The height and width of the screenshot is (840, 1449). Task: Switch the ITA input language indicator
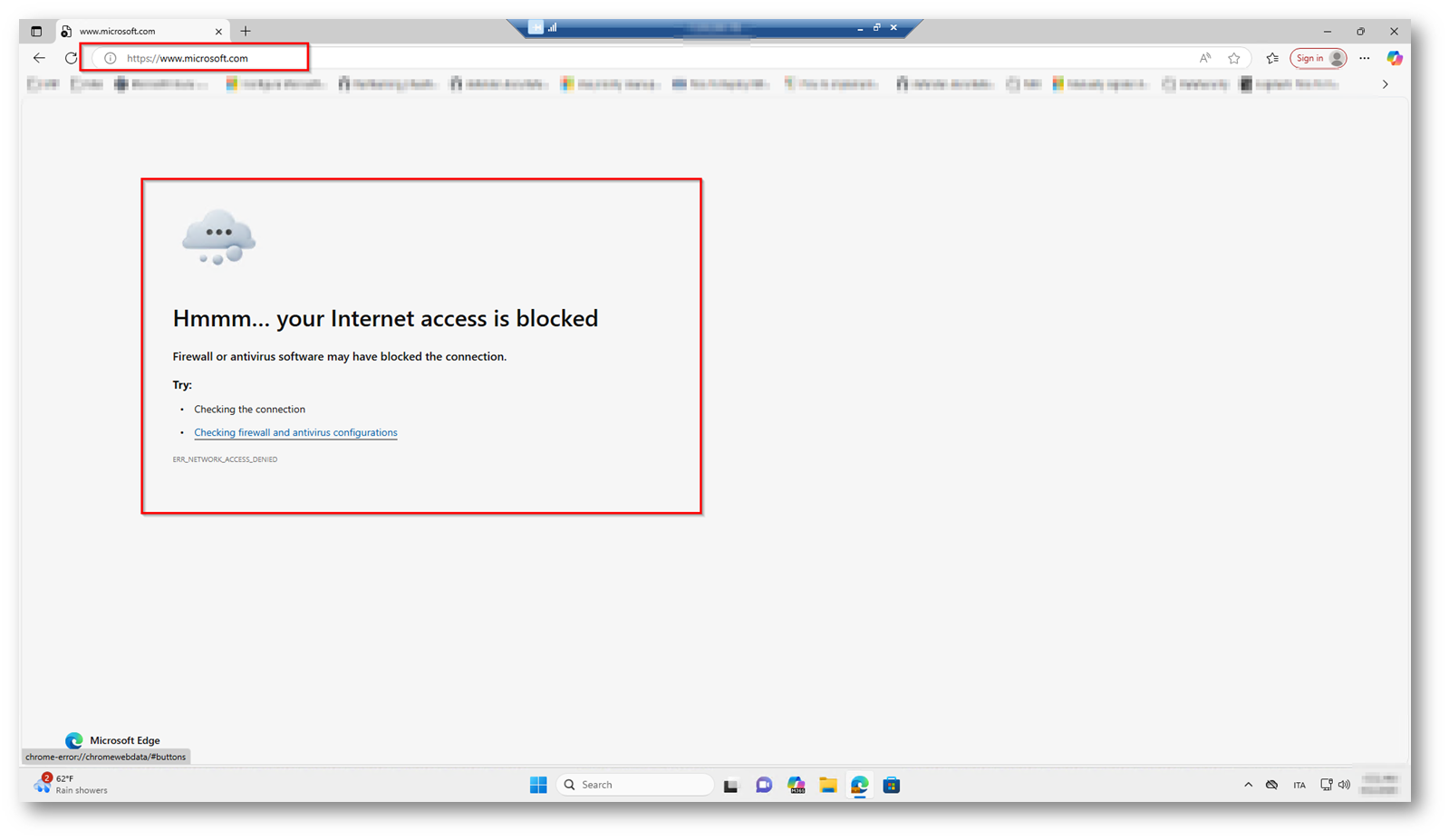1299,785
